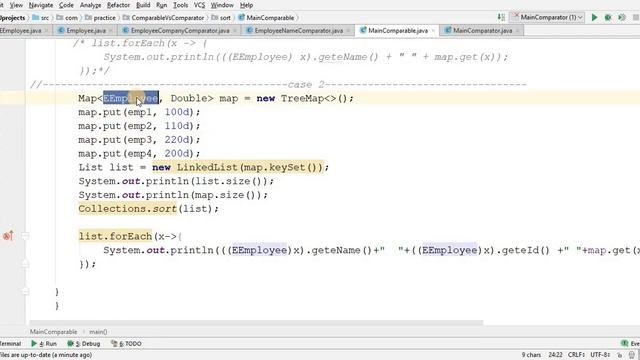Image resolution: width=640 pixels, height=360 pixels.
Task: Open the Run menu in menu bar
Action: coord(162,5)
